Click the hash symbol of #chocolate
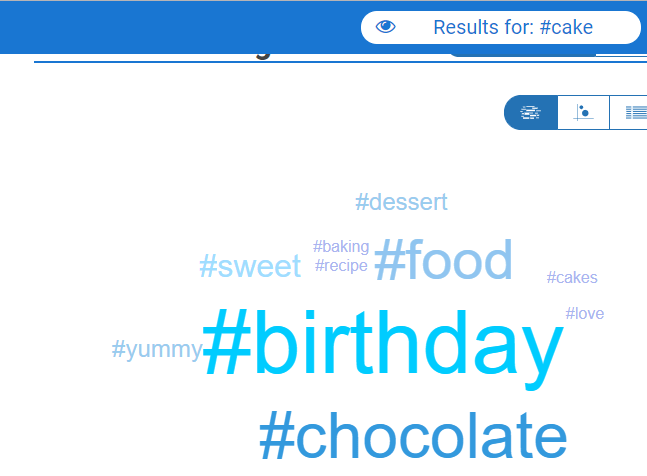This screenshot has width=647, height=476. click(x=277, y=435)
